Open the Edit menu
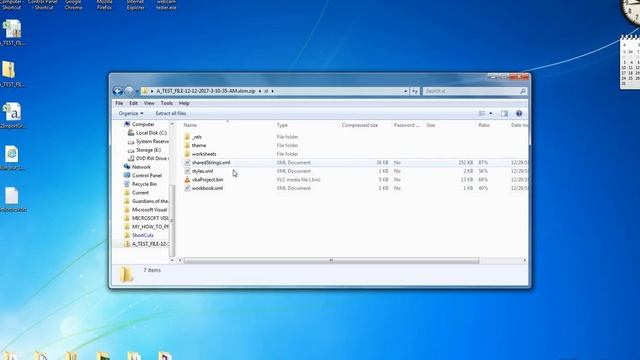 pyautogui.click(x=133, y=103)
